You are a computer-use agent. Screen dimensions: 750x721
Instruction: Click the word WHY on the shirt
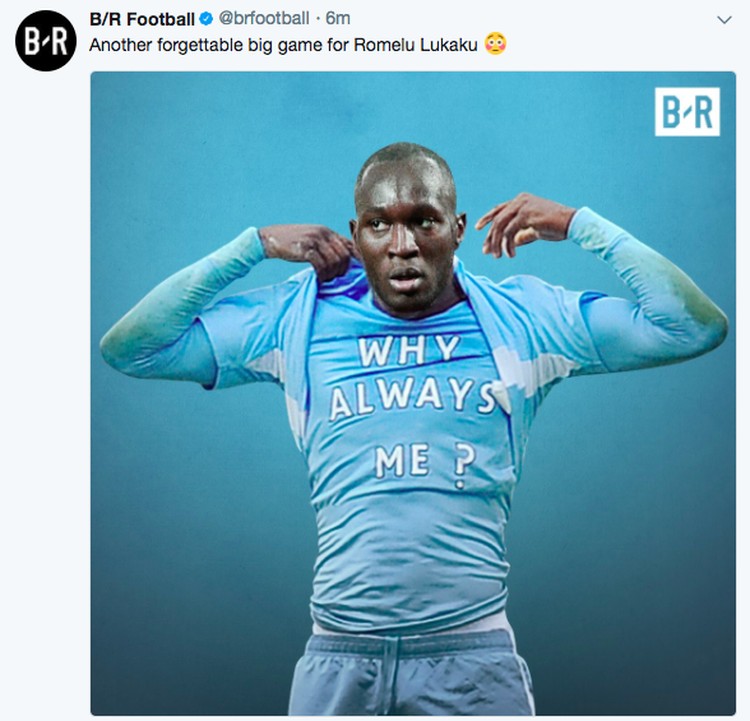(x=409, y=351)
